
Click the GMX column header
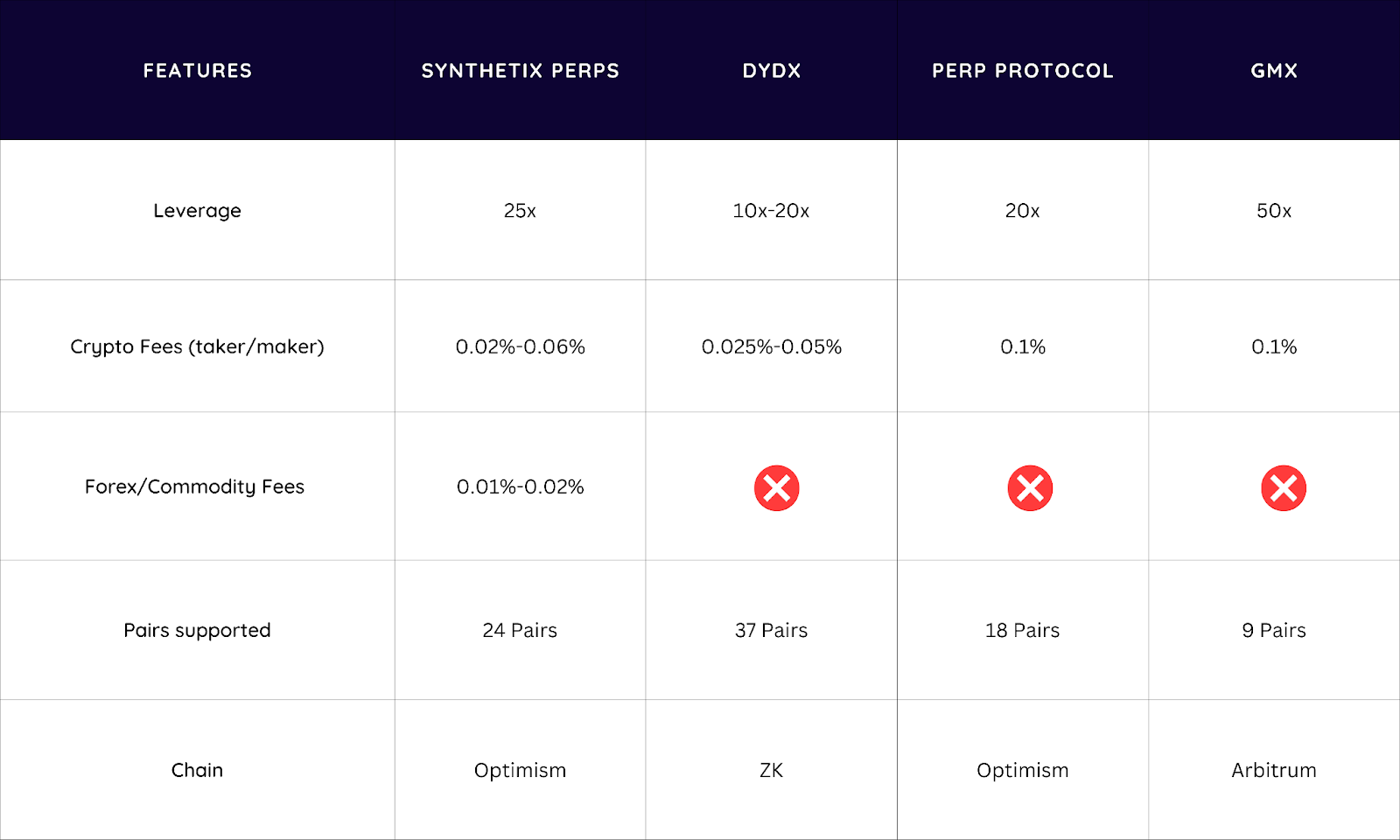pos(1273,71)
